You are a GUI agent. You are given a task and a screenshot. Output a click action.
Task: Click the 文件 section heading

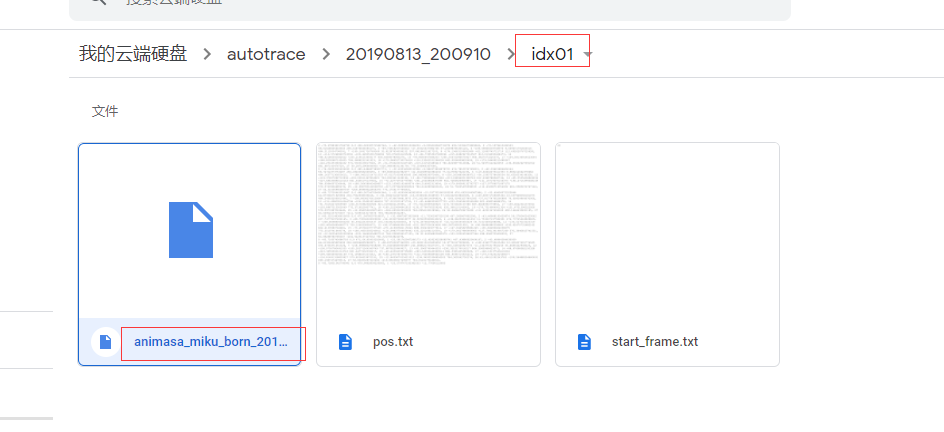[105, 111]
